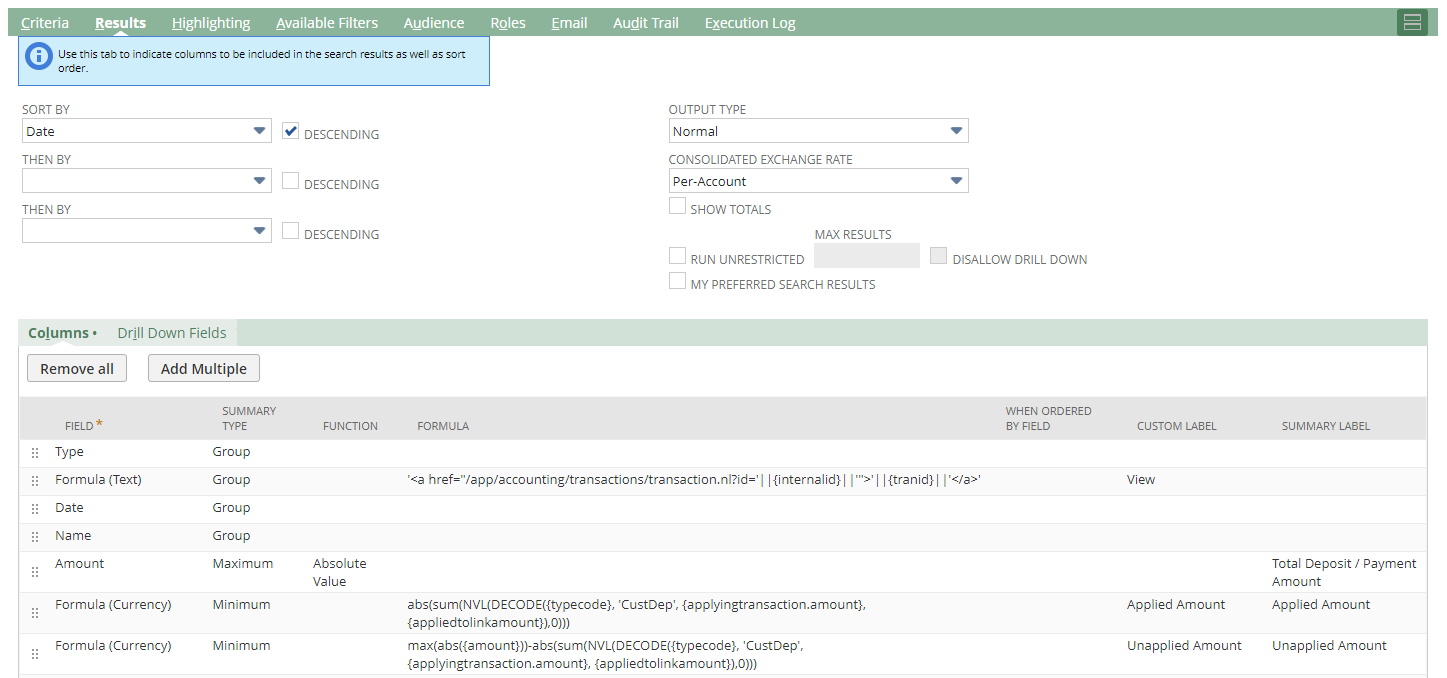Screen dimensions: 1447x678
Task: Click formula starting with abs(sum(NVL(DECODE
Action: [637, 613]
